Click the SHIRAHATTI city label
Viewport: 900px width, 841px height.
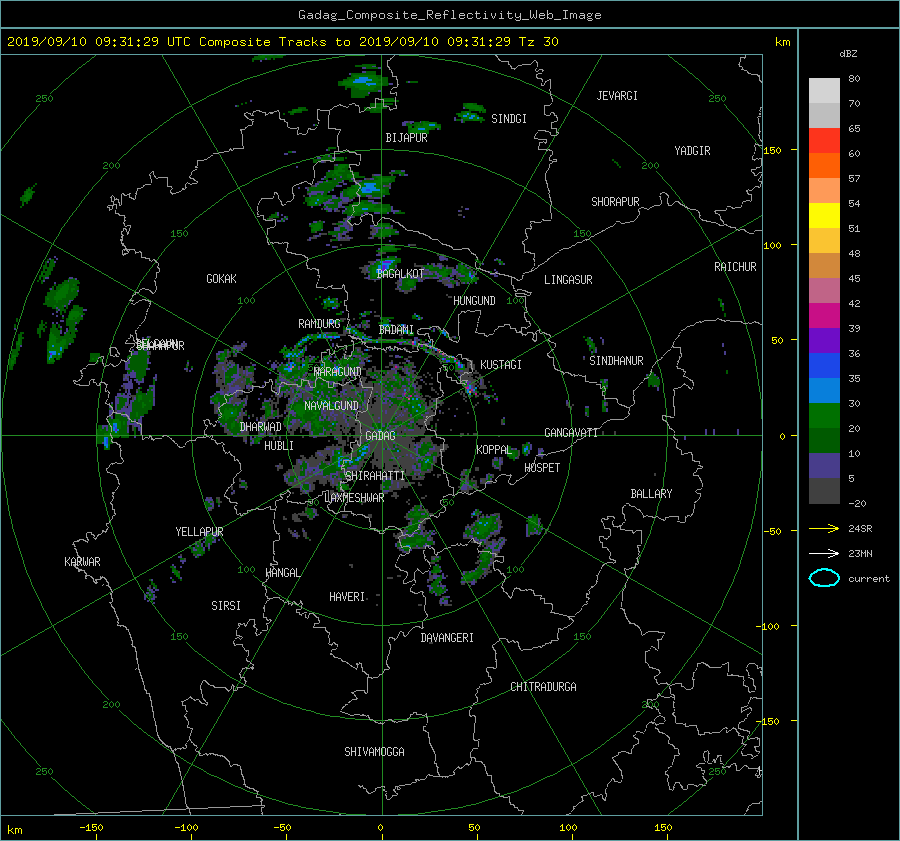pyautogui.click(x=375, y=476)
